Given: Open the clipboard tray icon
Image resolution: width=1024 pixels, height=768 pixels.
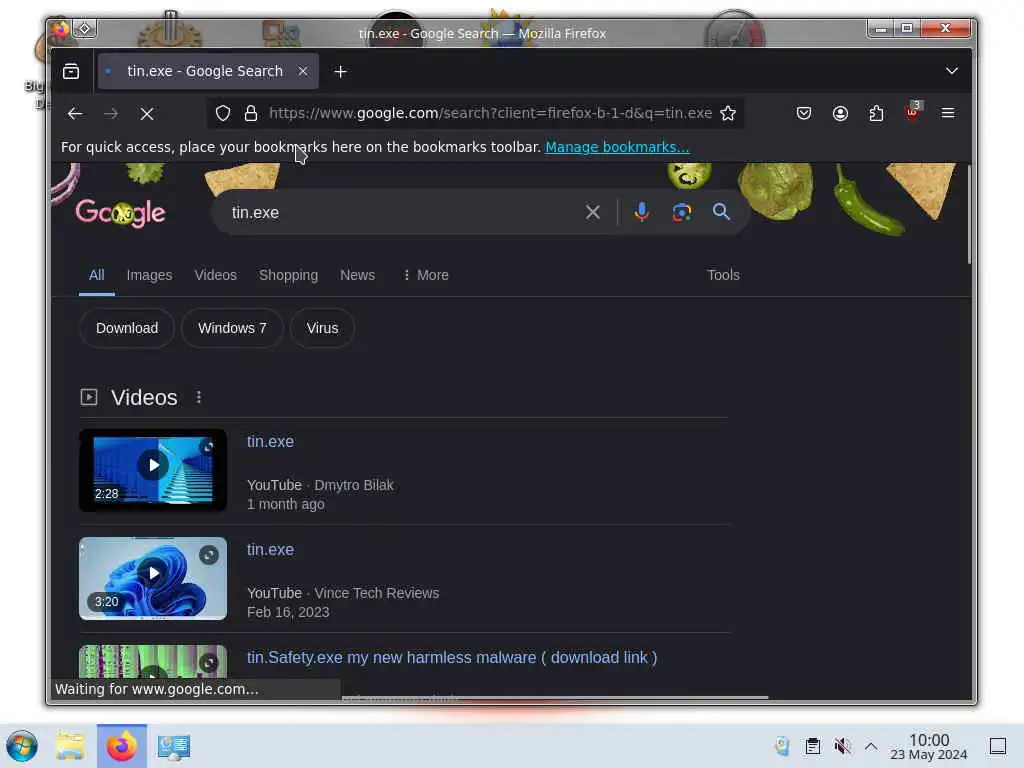Looking at the screenshot, I should (x=812, y=746).
